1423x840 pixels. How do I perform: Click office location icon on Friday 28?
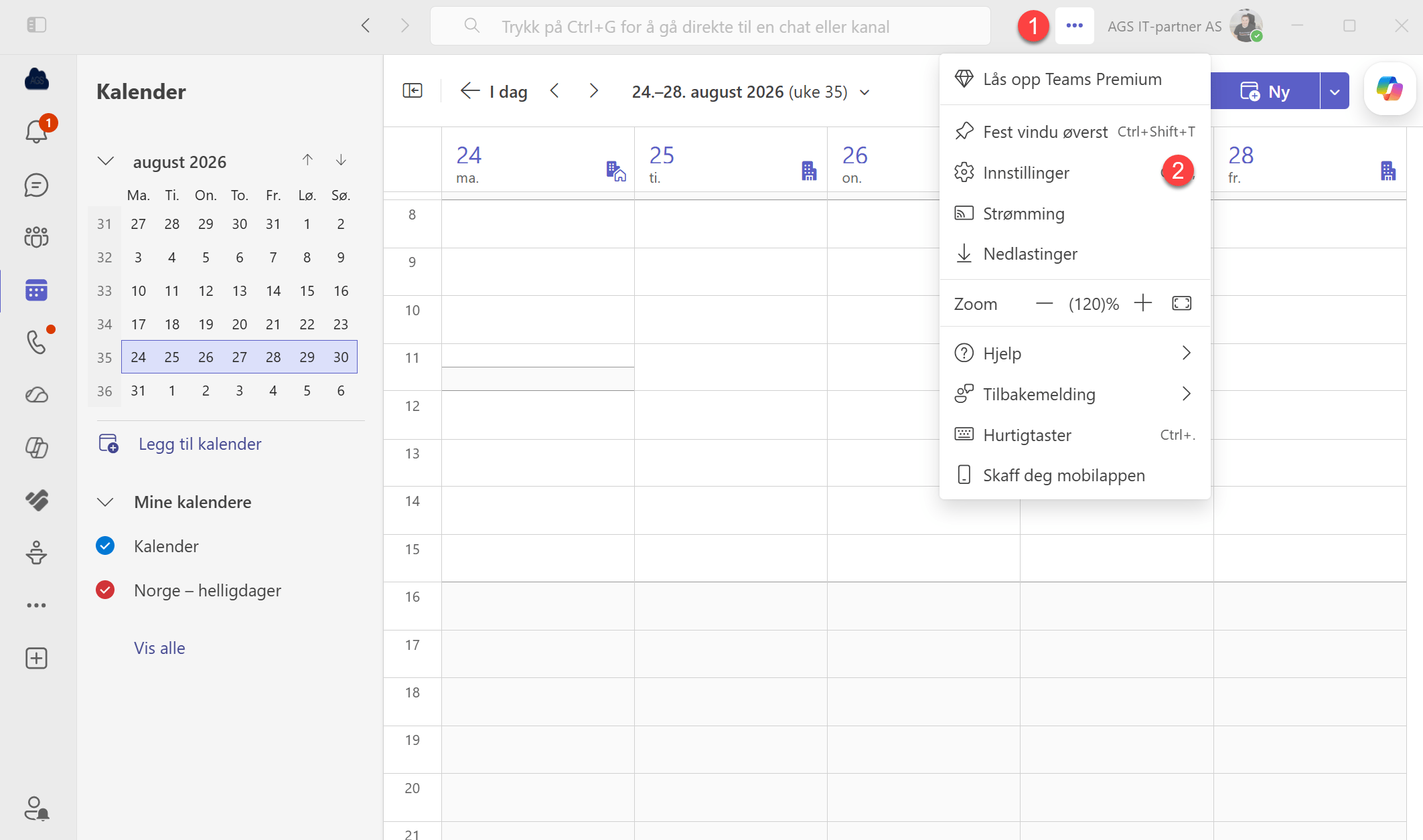click(1388, 171)
